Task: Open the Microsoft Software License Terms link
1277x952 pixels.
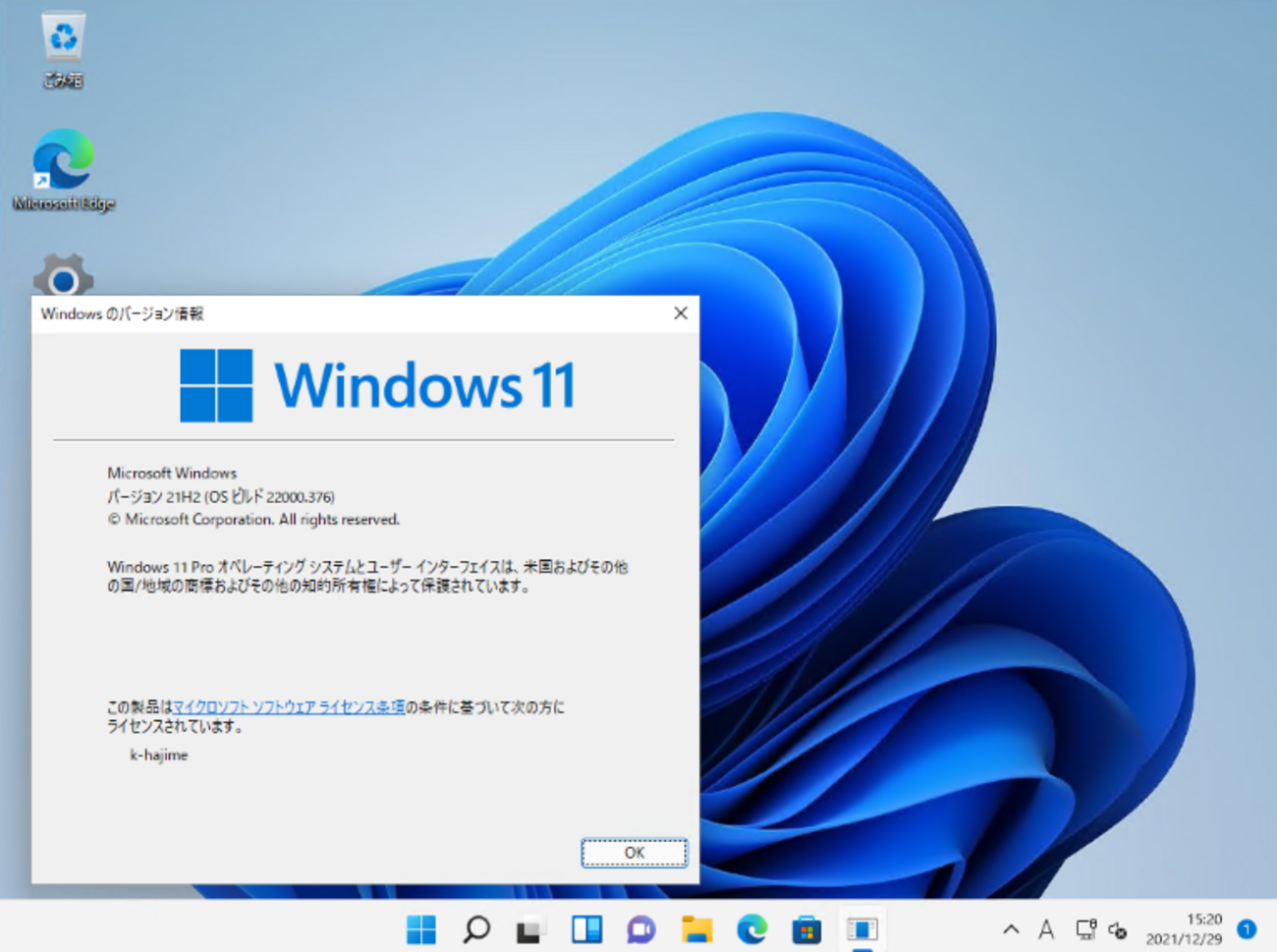Action: [x=289, y=706]
